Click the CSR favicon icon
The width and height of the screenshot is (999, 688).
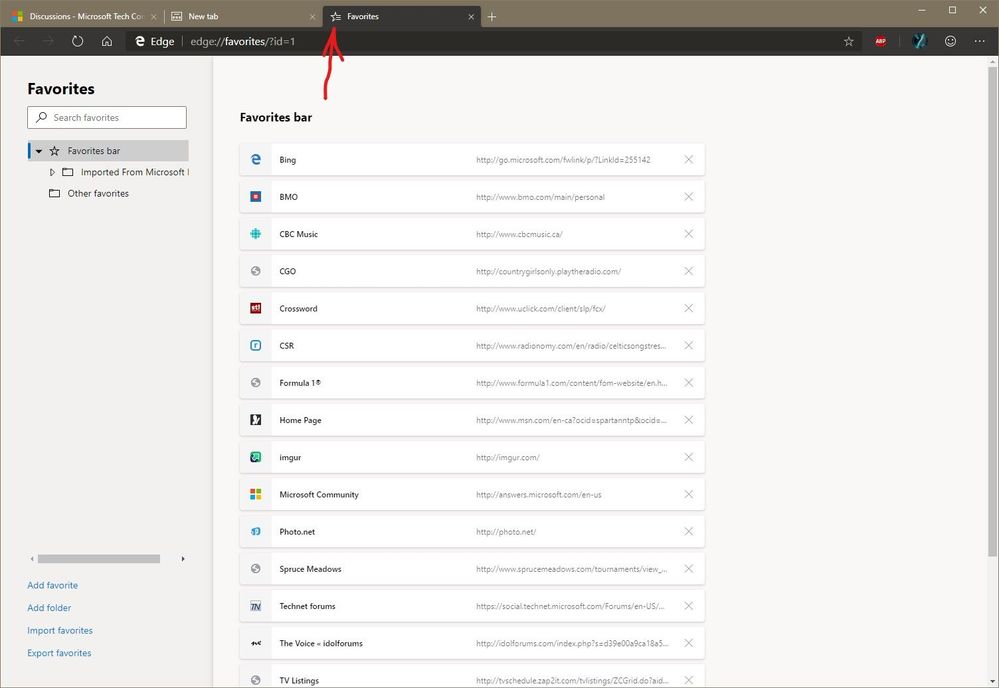pos(255,345)
